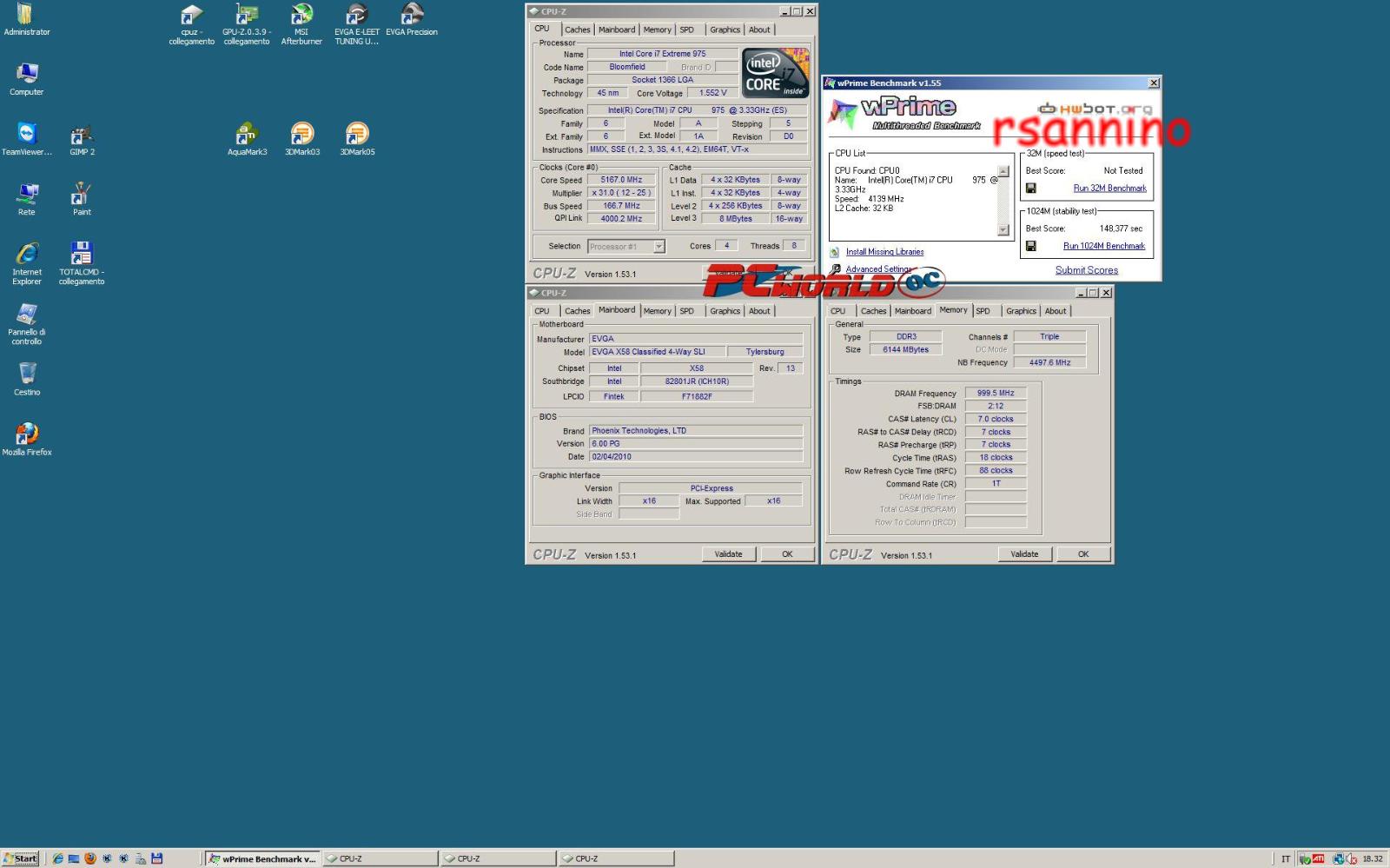Launch the cpuz collegamento desktop shortcut
Image resolution: width=1390 pixels, height=868 pixels.
[191, 24]
